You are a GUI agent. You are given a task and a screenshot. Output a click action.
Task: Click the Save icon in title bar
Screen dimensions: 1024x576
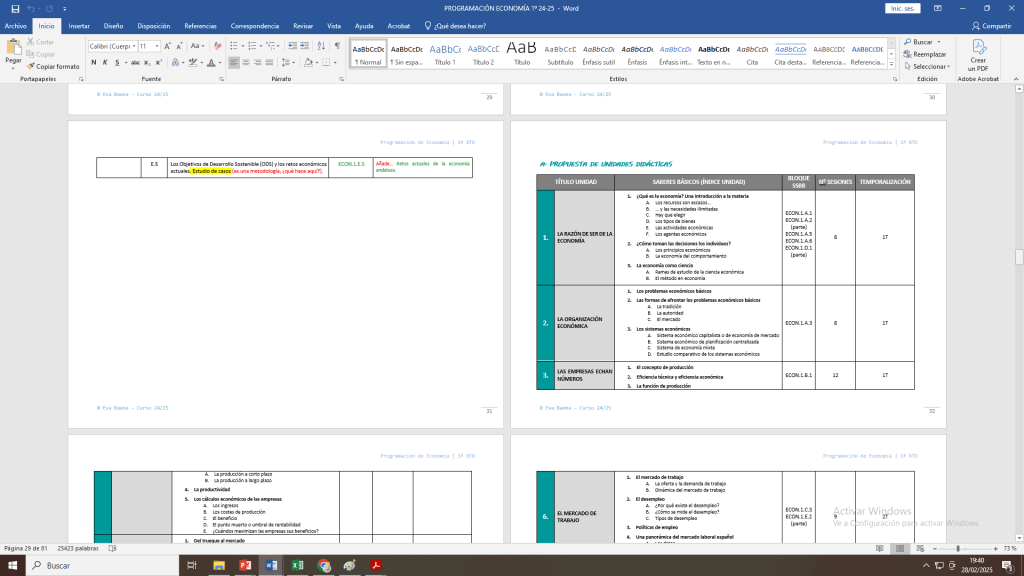pos(15,8)
